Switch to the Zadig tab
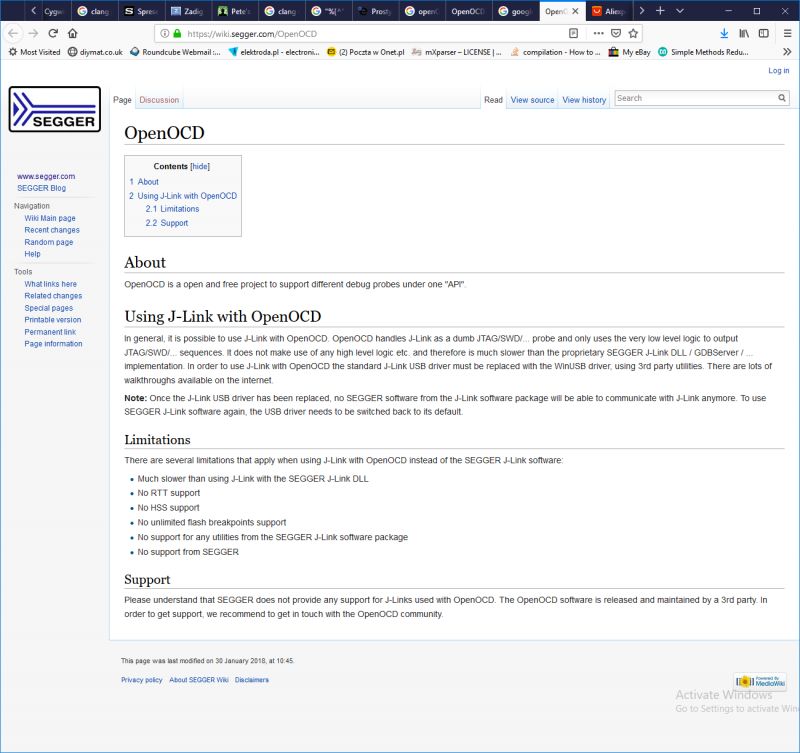 coord(187,11)
